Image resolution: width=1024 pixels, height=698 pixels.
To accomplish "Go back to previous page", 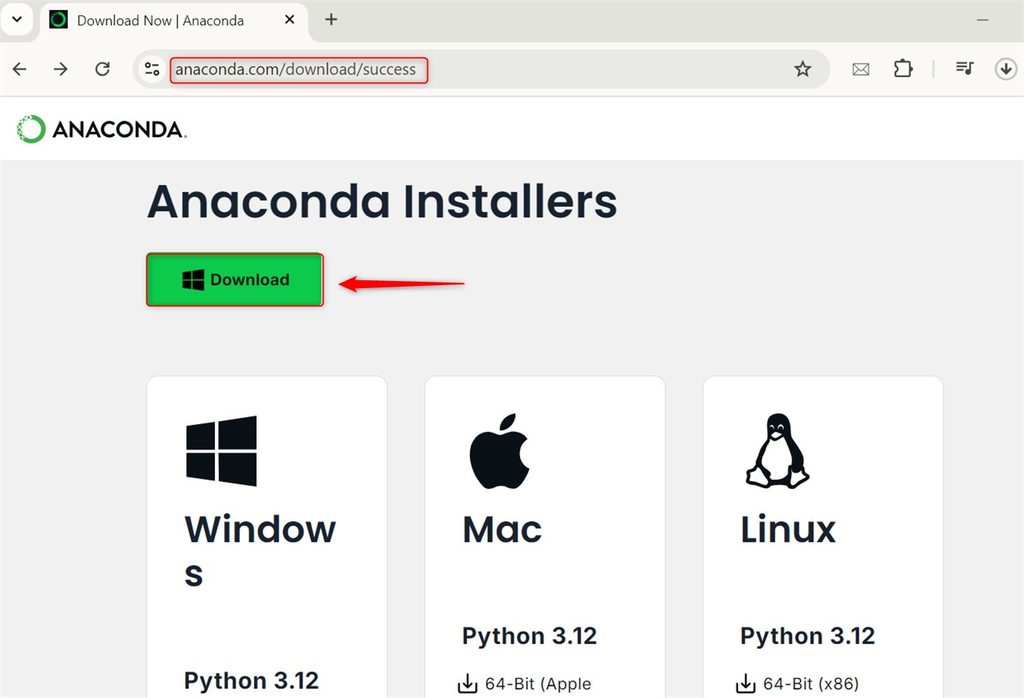I will point(20,69).
